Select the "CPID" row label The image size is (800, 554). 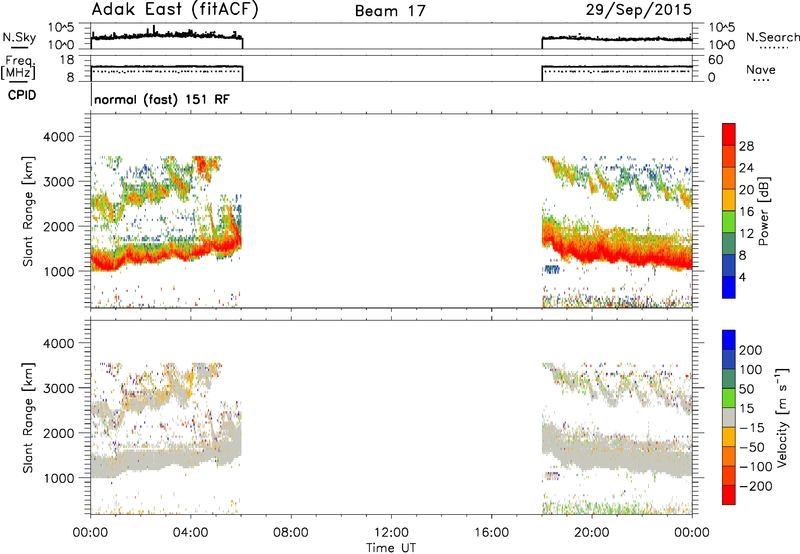[22, 95]
